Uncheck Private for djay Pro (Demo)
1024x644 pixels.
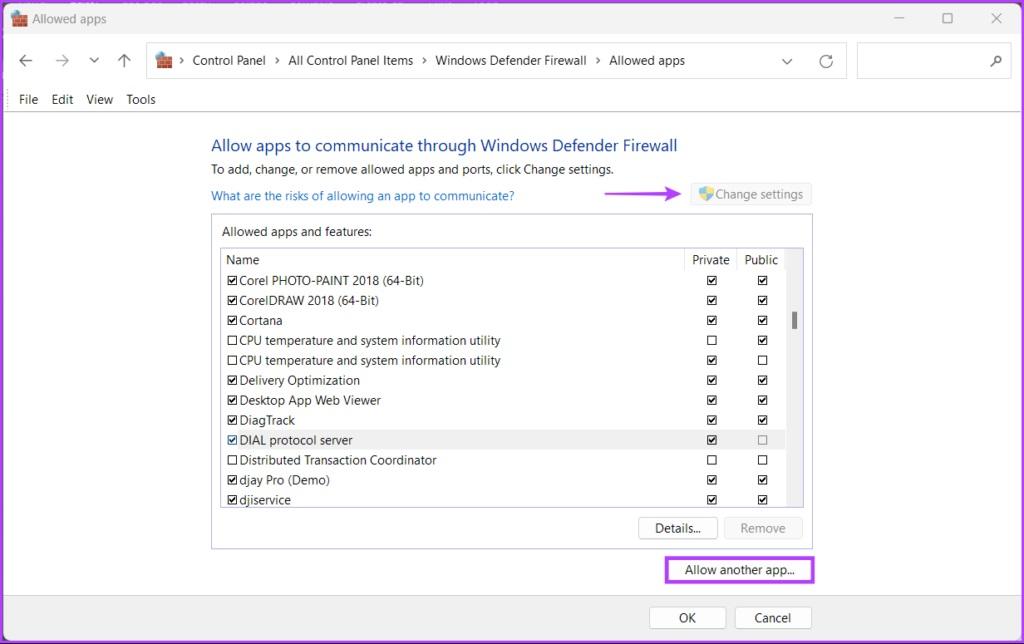(x=712, y=480)
